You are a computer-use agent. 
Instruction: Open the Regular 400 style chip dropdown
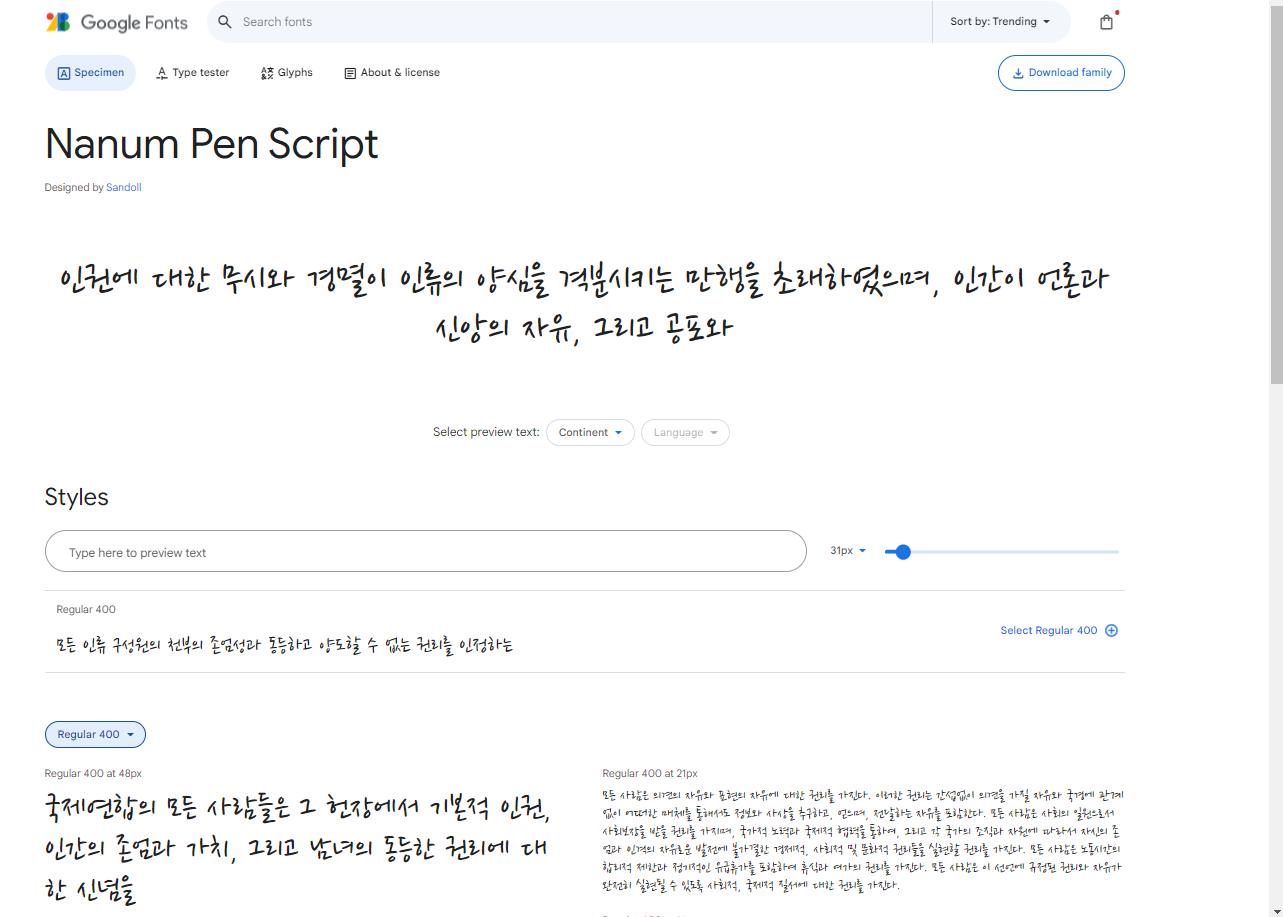[95, 735]
